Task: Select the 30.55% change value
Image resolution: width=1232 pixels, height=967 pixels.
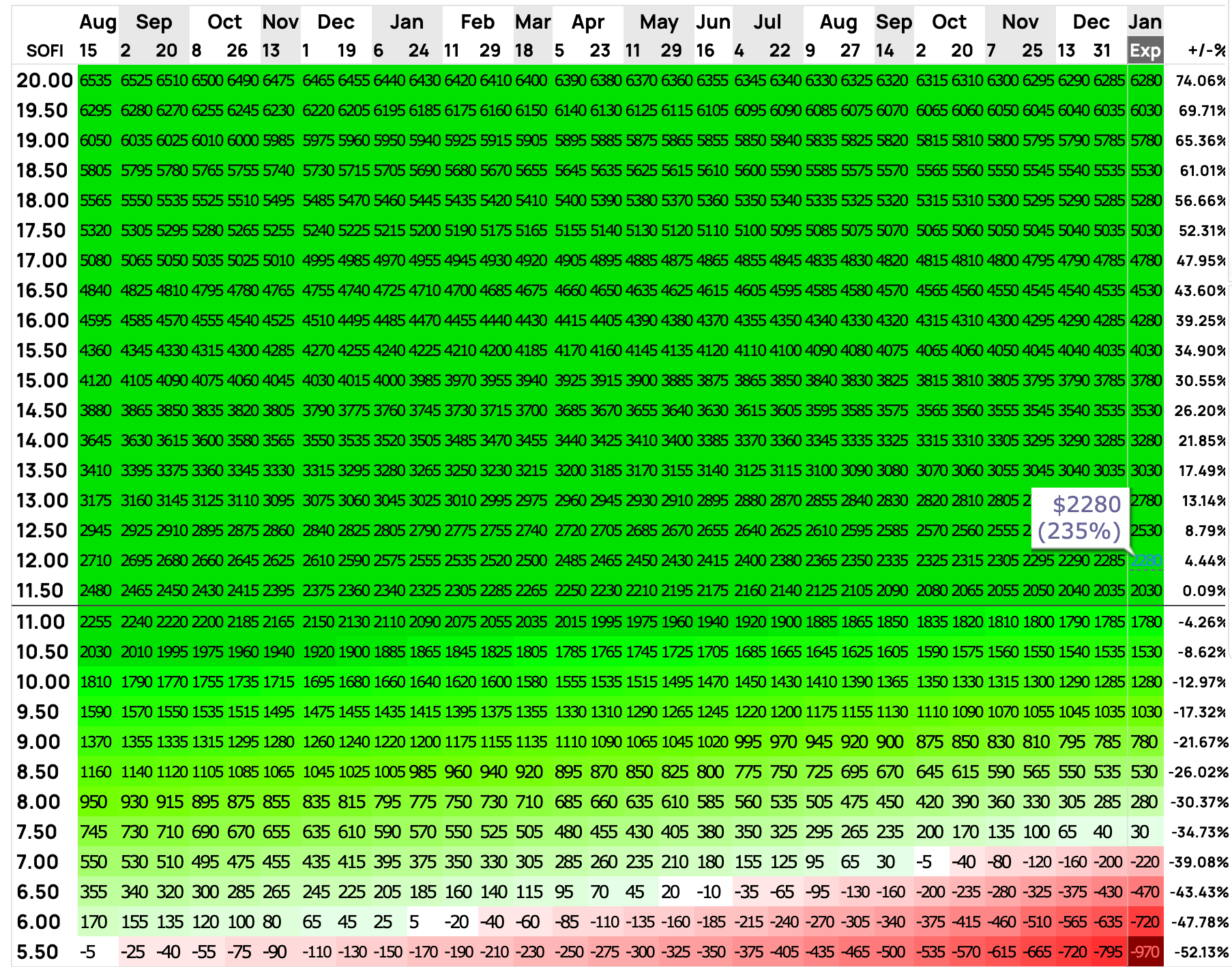Action: pyautogui.click(x=1201, y=381)
